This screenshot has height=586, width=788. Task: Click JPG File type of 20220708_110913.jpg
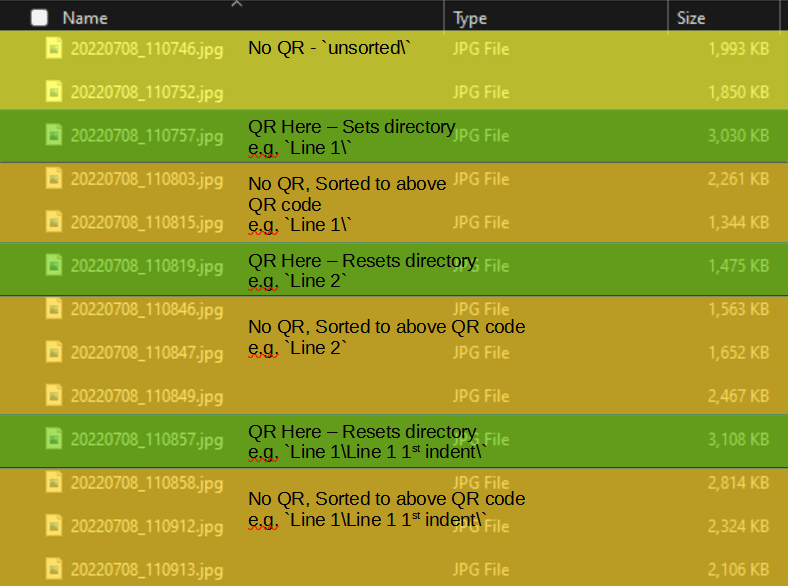[x=481, y=569]
